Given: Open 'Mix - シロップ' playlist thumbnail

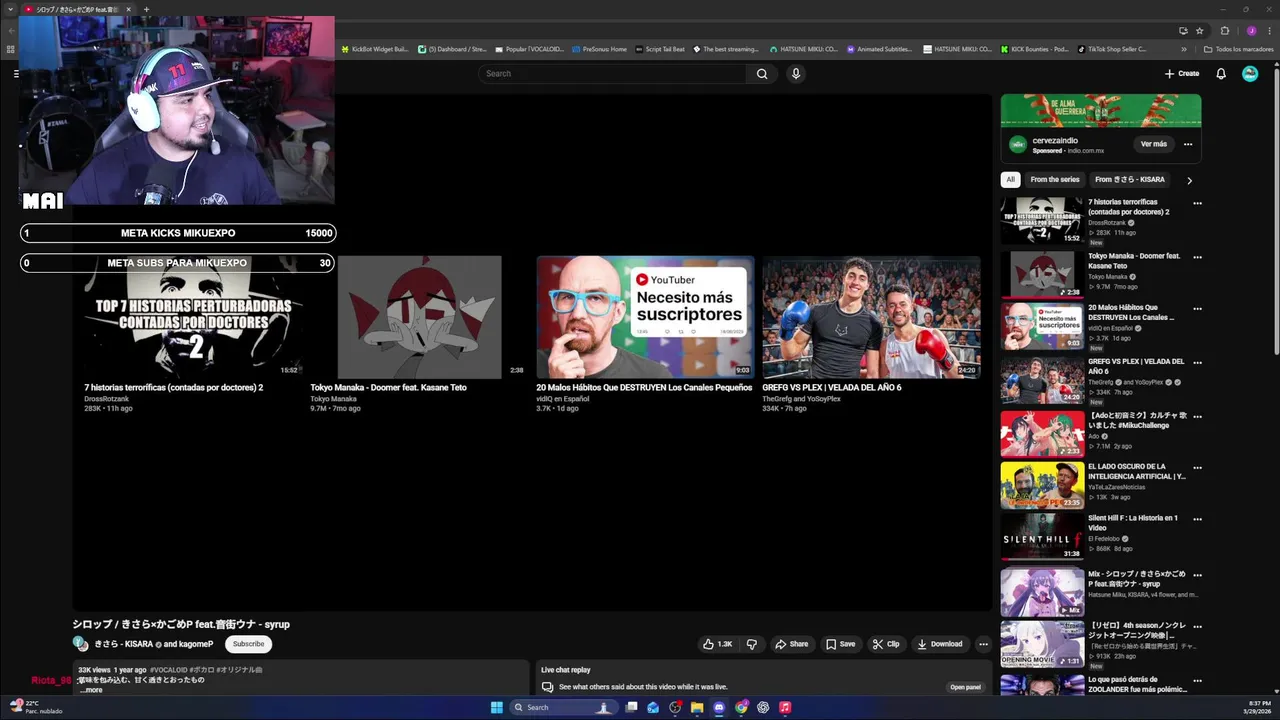Looking at the screenshot, I should point(1042,591).
